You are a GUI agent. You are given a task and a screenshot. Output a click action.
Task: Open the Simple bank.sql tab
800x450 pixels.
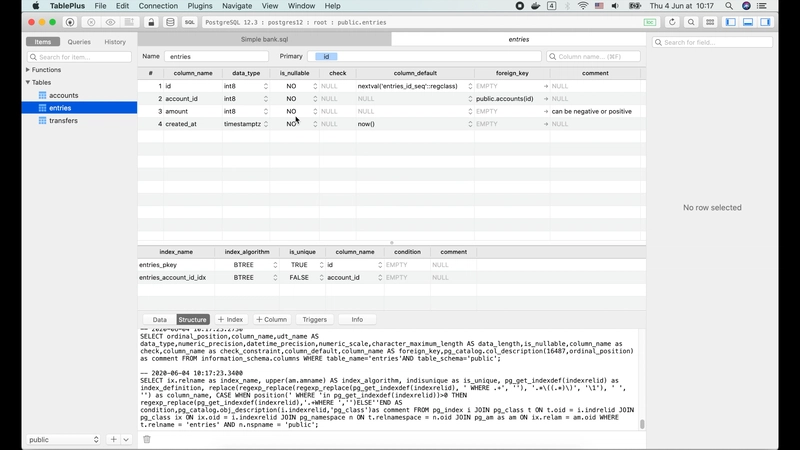click(x=264, y=39)
